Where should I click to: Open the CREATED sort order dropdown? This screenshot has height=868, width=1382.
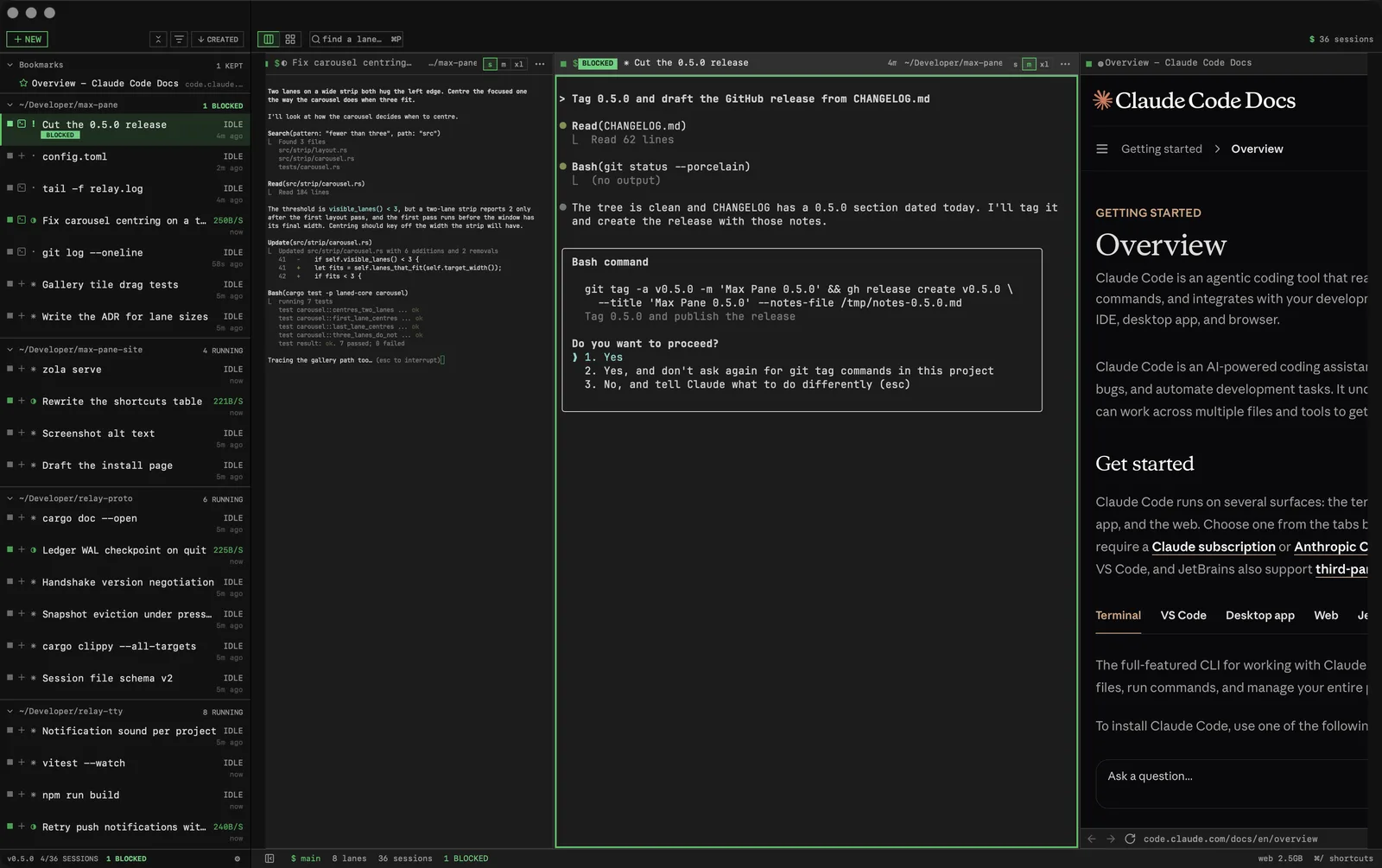tap(218, 39)
